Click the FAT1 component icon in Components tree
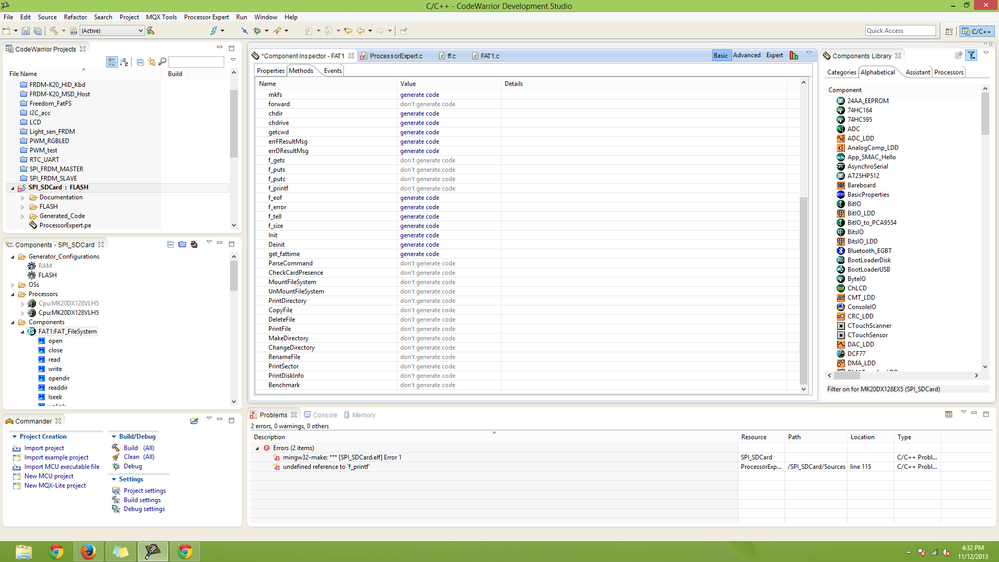This screenshot has height=562, width=999. [x=31, y=331]
